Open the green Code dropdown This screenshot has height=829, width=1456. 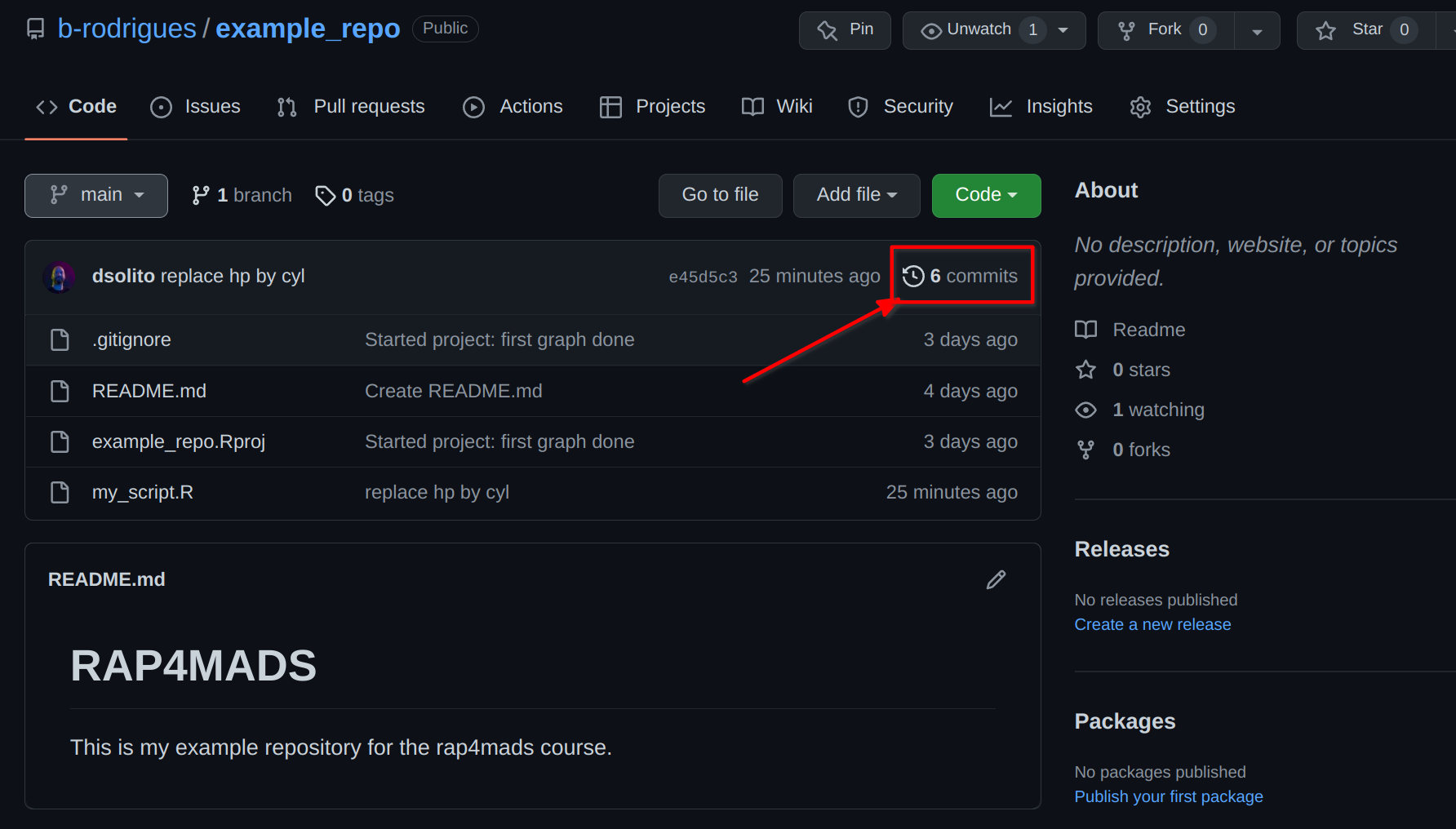(x=987, y=196)
